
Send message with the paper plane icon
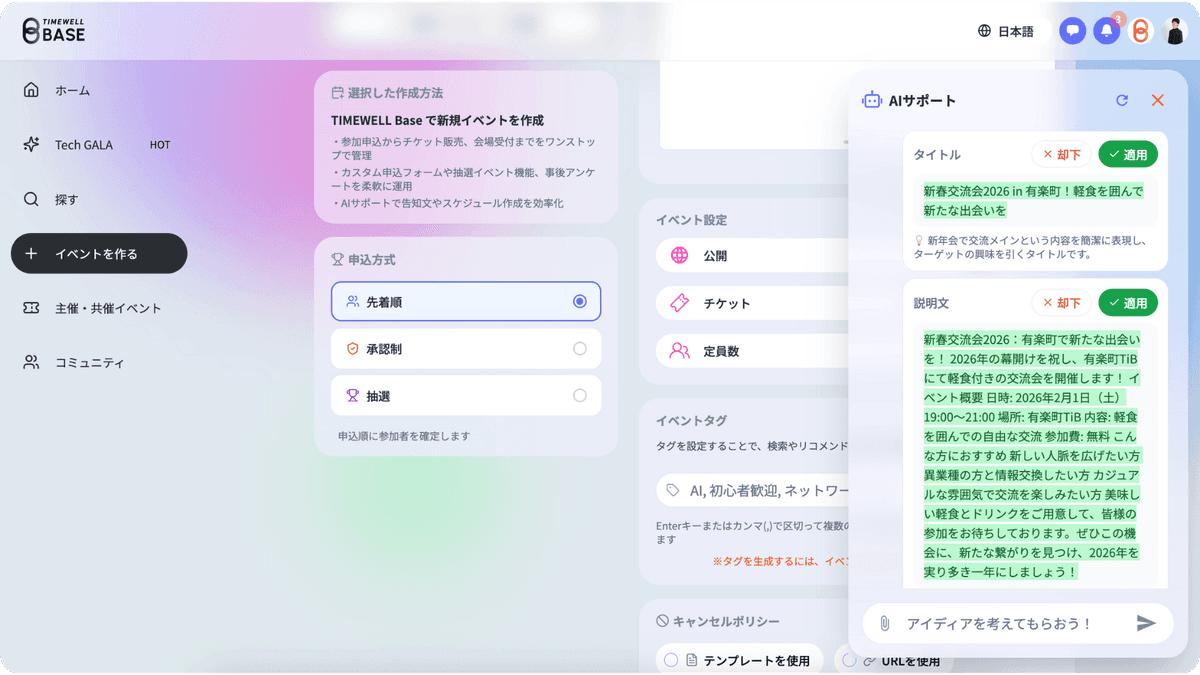coord(1146,623)
